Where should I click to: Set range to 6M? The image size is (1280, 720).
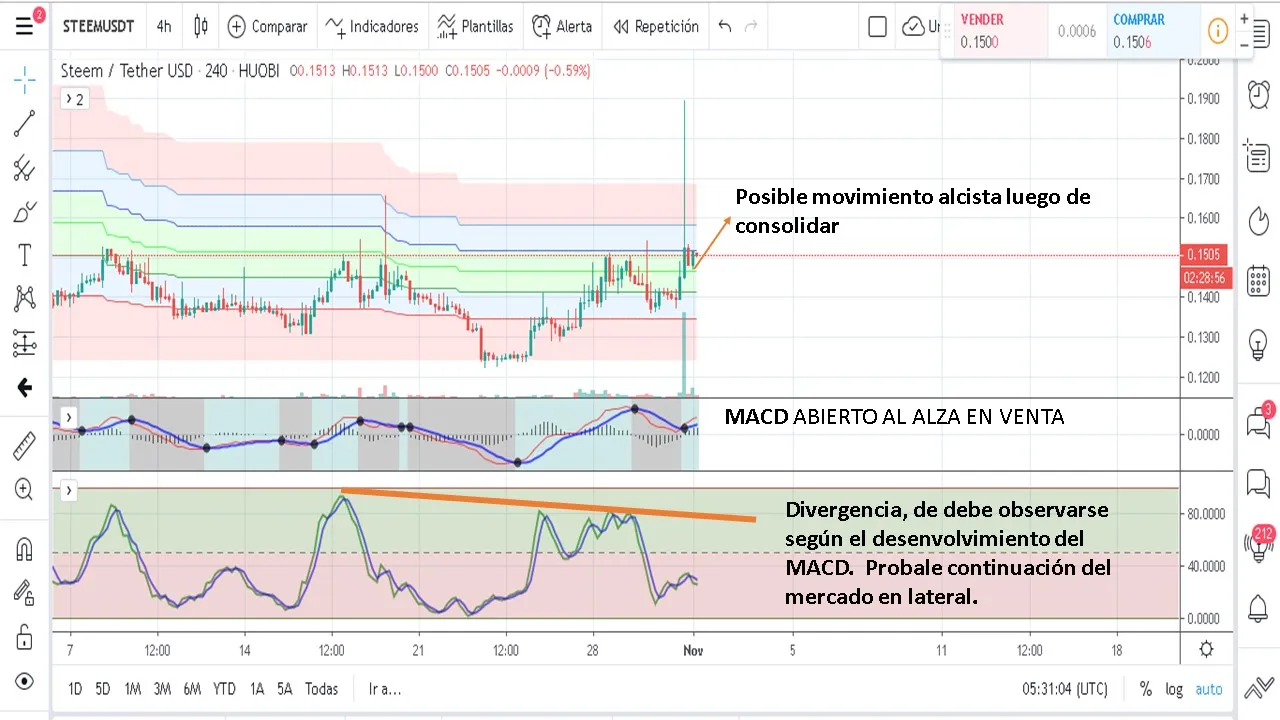(x=192, y=689)
